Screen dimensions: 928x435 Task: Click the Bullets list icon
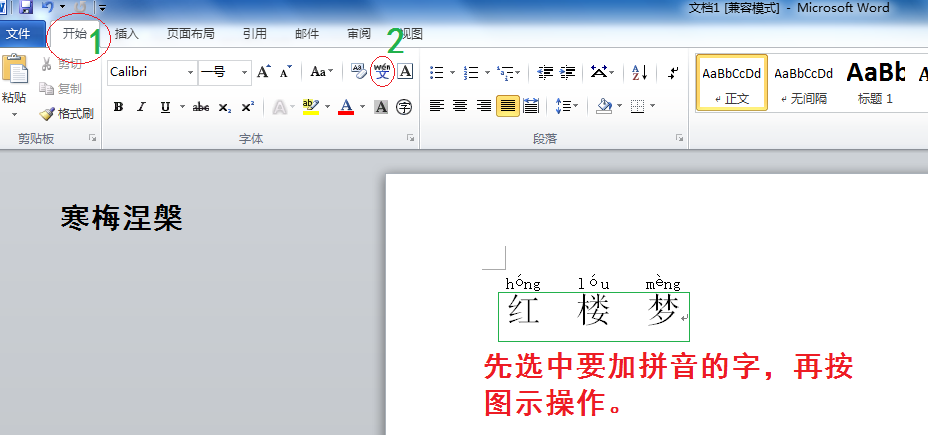point(437,73)
